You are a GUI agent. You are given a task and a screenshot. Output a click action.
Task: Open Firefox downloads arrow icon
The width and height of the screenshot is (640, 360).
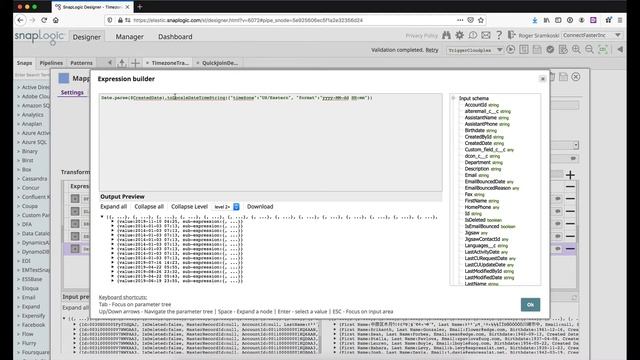535,20
